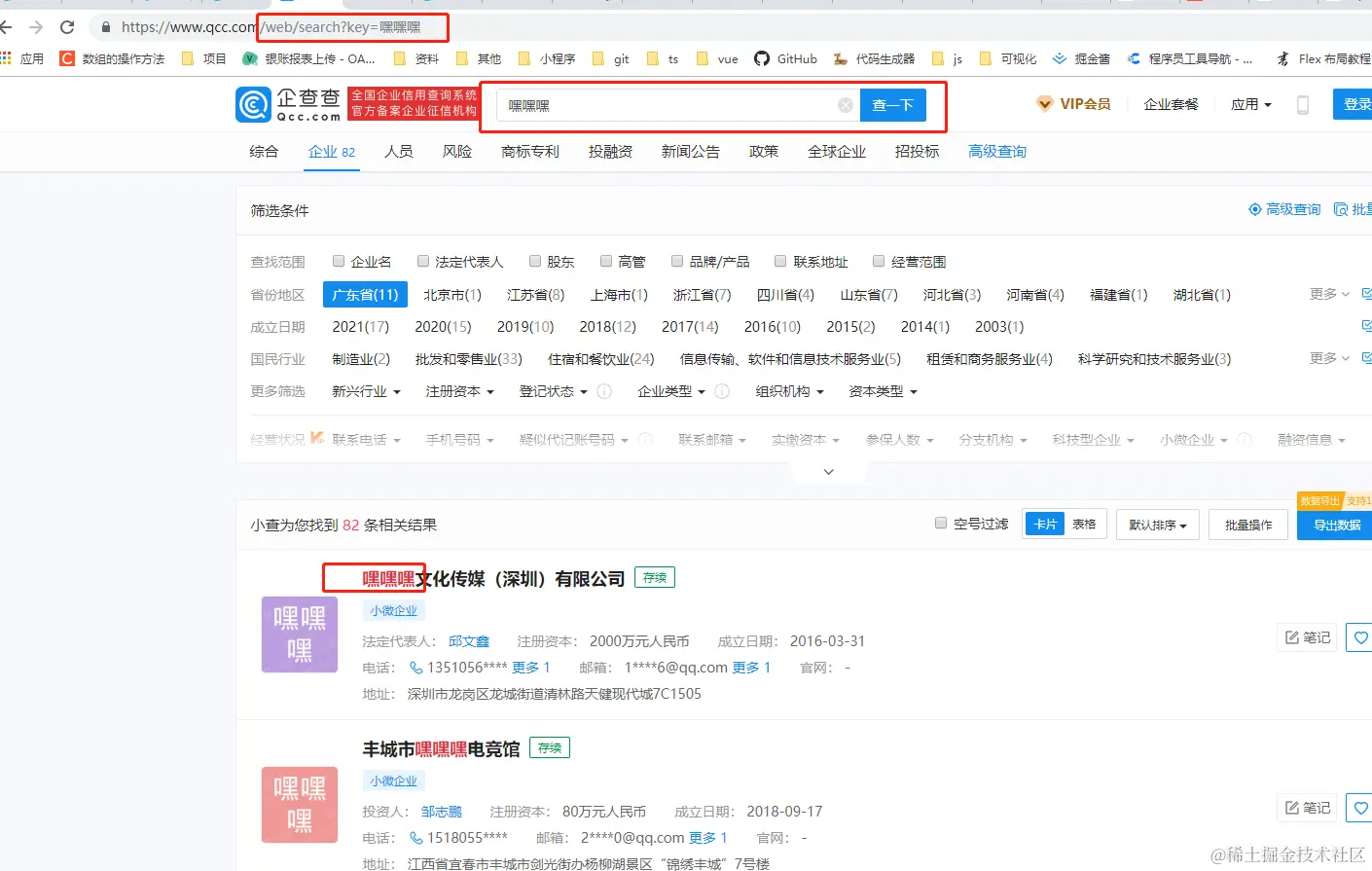Tick the 高管 checkbox
This screenshot has height=871, width=1372.
tap(606, 261)
